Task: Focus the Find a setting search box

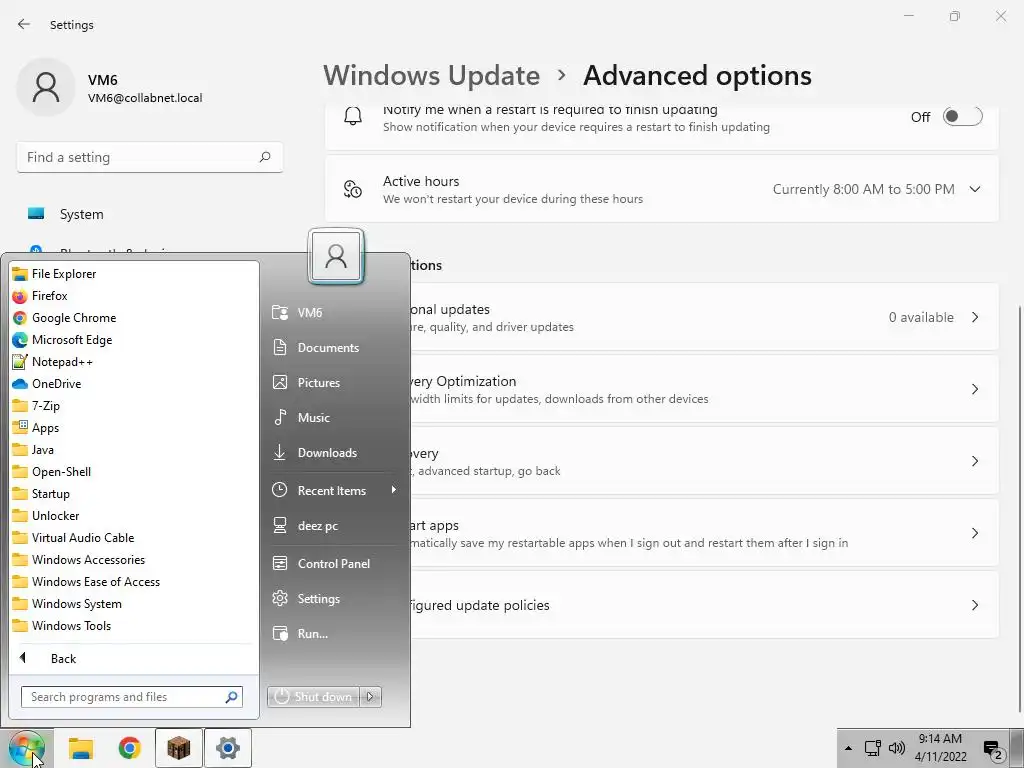Action: (x=150, y=157)
